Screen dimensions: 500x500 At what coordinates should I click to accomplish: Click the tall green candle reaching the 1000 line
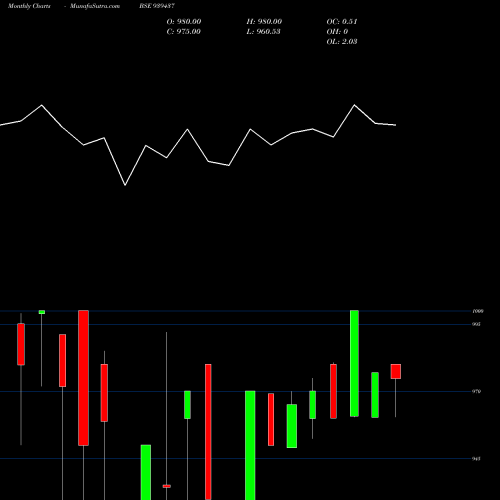pyautogui.click(x=354, y=363)
